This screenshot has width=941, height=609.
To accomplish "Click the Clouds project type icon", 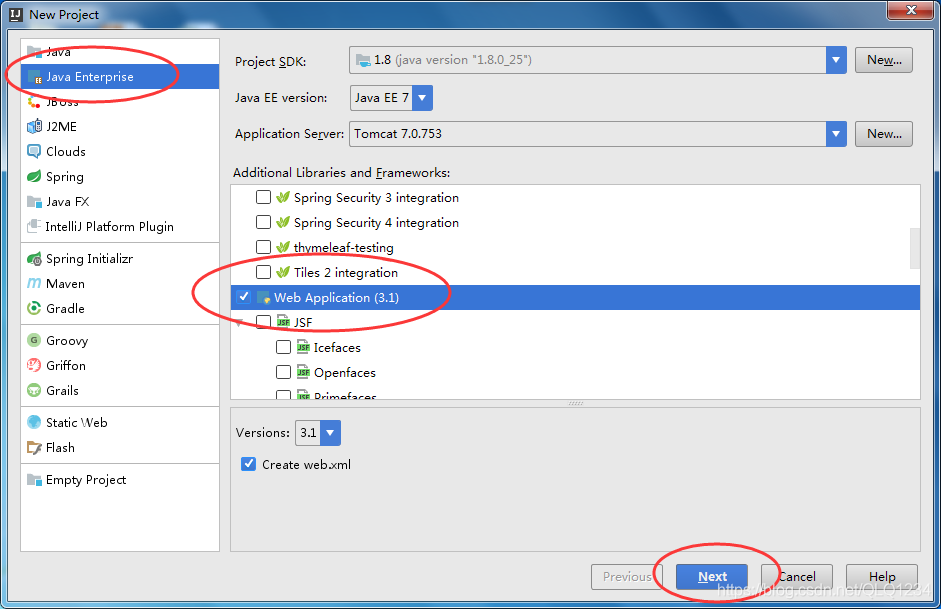I will 34,152.
